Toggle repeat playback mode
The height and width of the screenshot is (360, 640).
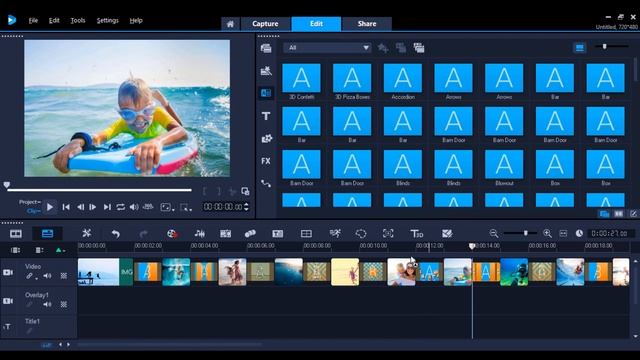[120, 207]
